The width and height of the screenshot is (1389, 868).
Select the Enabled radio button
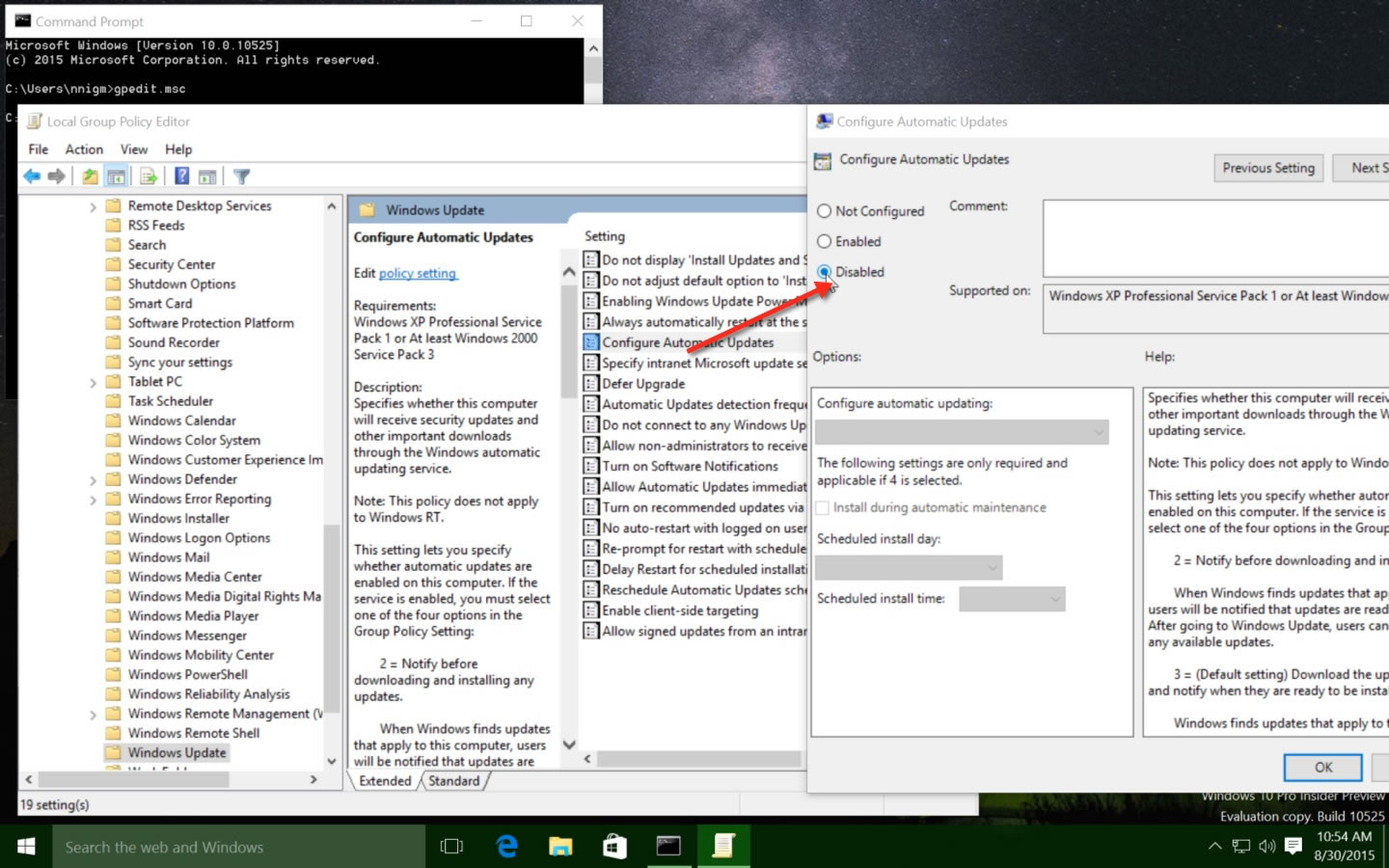pyautogui.click(x=826, y=241)
